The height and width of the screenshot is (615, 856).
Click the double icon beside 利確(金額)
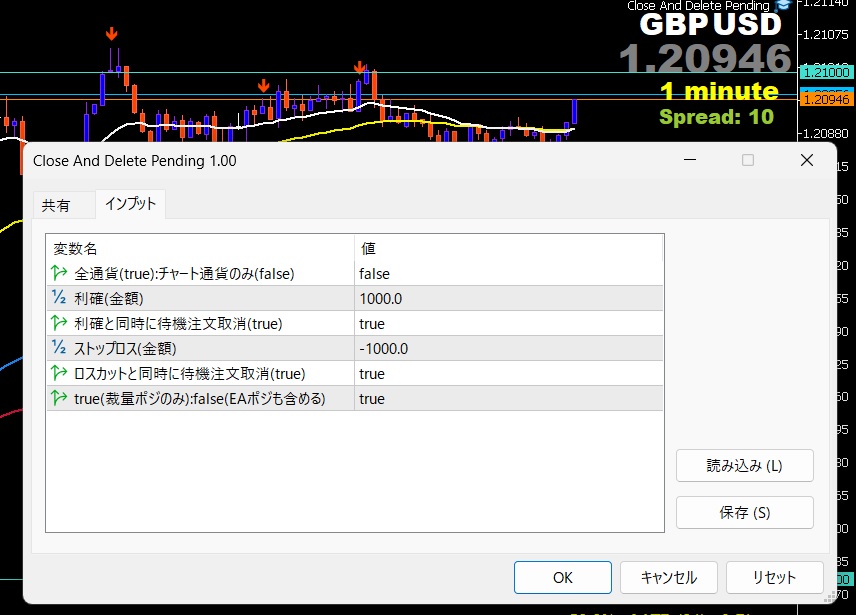pyautogui.click(x=59, y=298)
